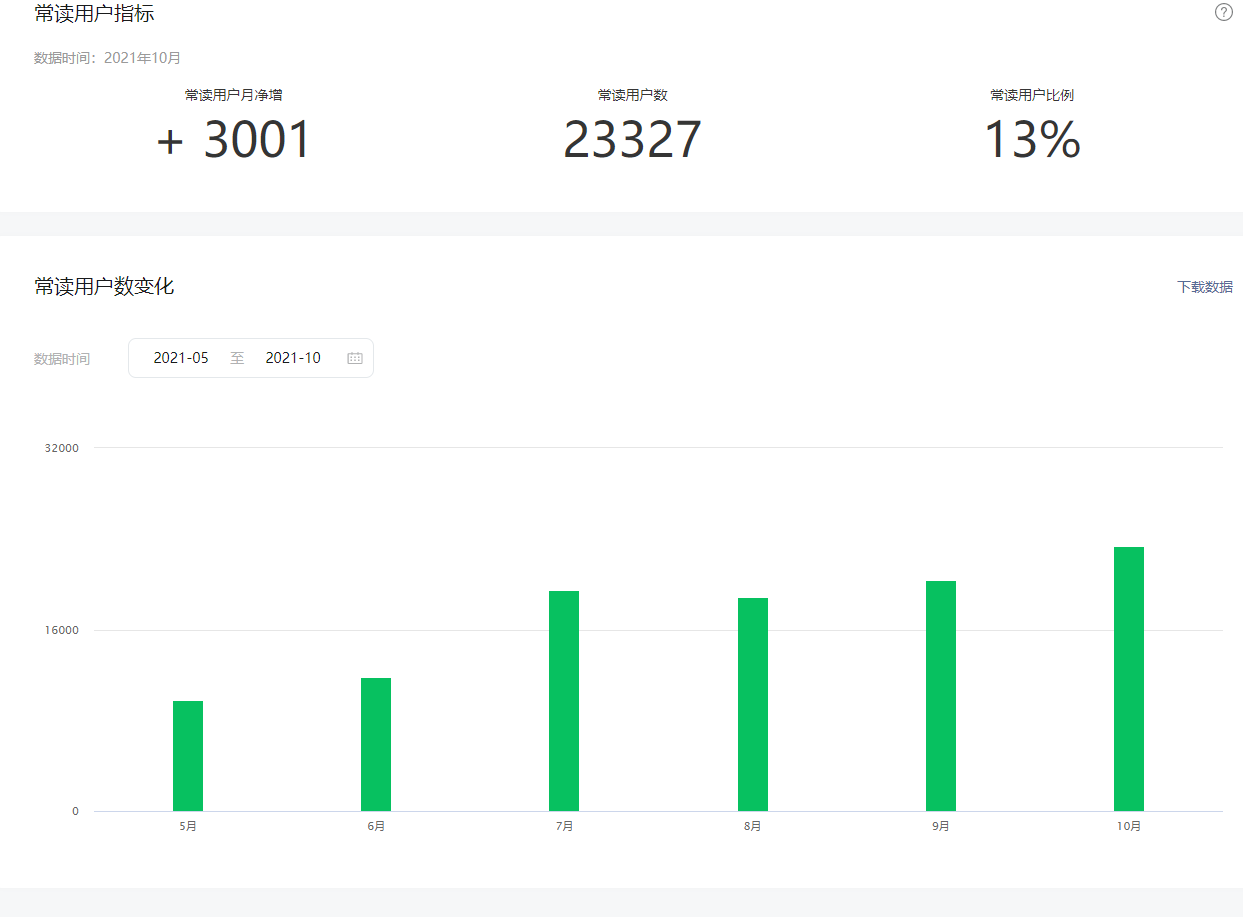Set end month field 2021-10
This screenshot has width=1243, height=917.
[293, 358]
